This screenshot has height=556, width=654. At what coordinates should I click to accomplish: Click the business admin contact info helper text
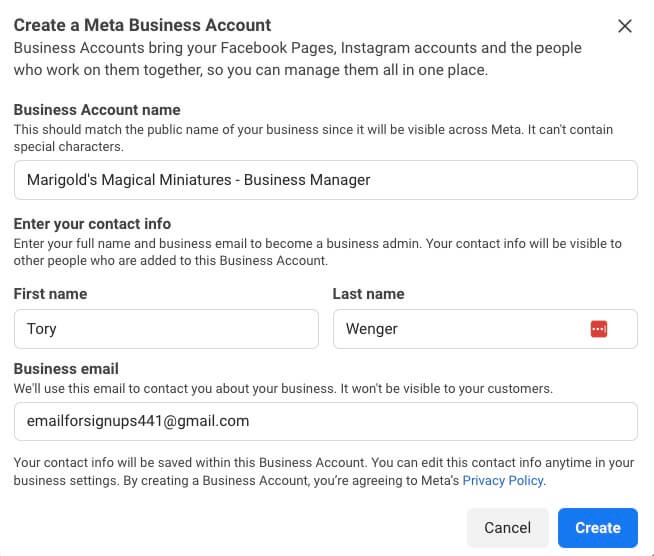(x=317, y=252)
